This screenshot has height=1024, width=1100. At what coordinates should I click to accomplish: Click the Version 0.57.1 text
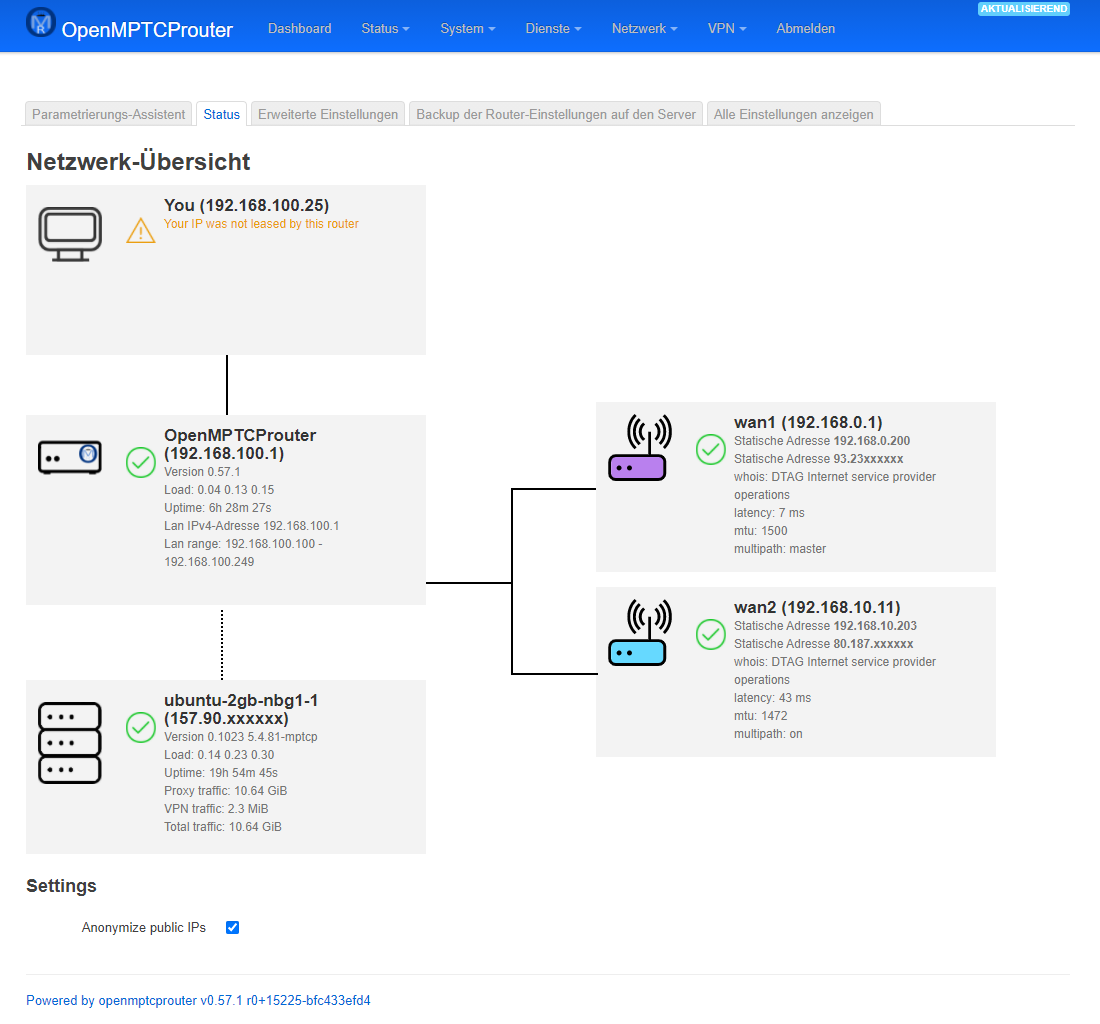202,472
